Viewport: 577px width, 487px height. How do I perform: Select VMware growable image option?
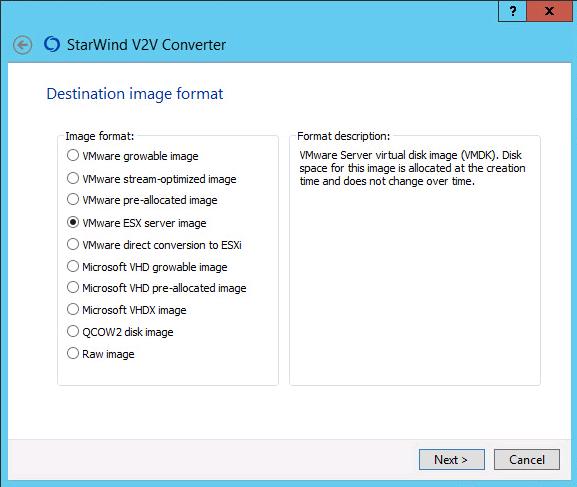point(133,156)
